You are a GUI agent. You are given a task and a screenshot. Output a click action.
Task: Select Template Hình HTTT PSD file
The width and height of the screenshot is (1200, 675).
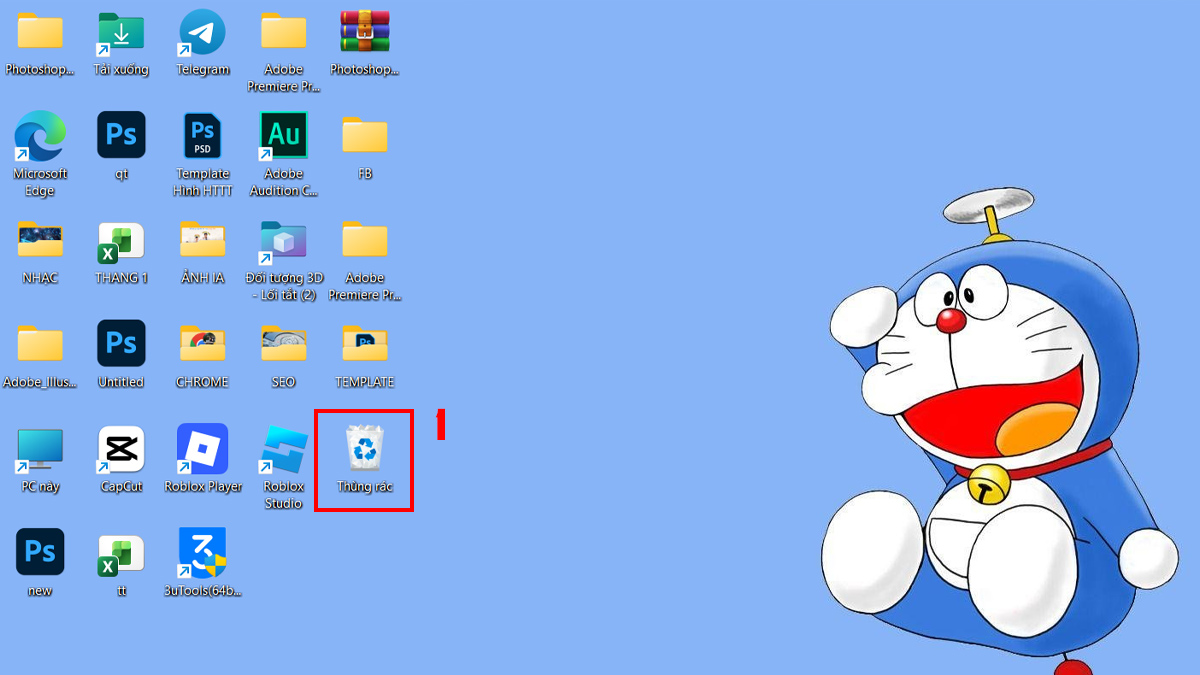202,135
